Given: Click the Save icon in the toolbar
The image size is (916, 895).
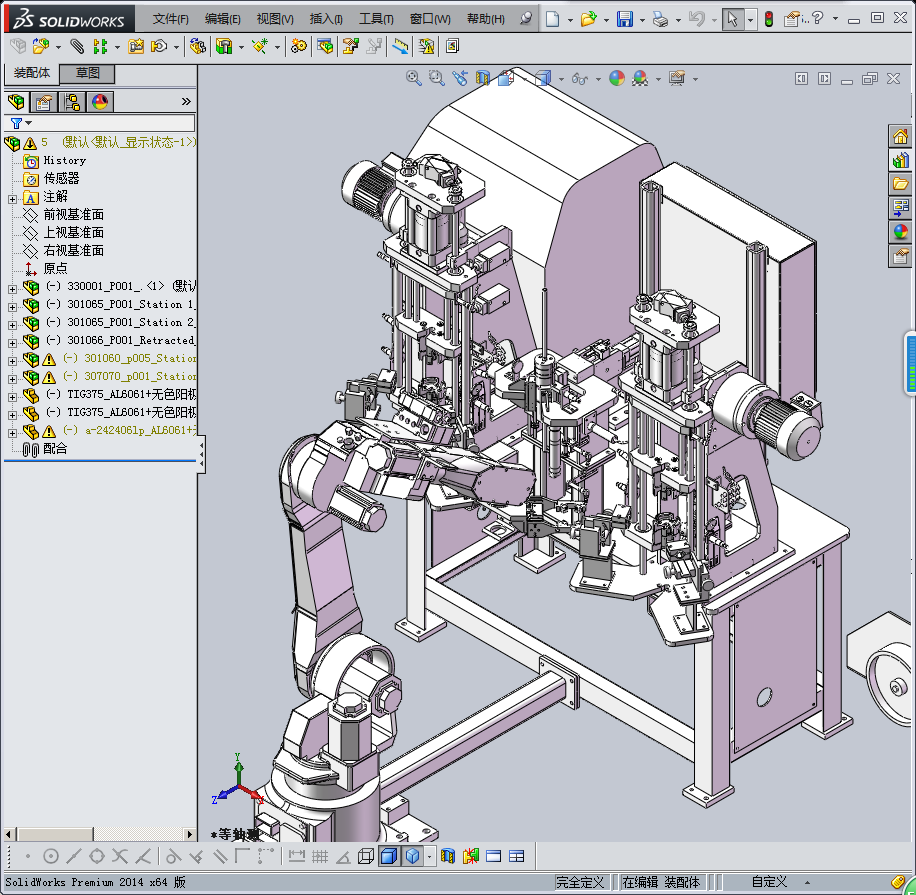Looking at the screenshot, I should [x=624, y=19].
